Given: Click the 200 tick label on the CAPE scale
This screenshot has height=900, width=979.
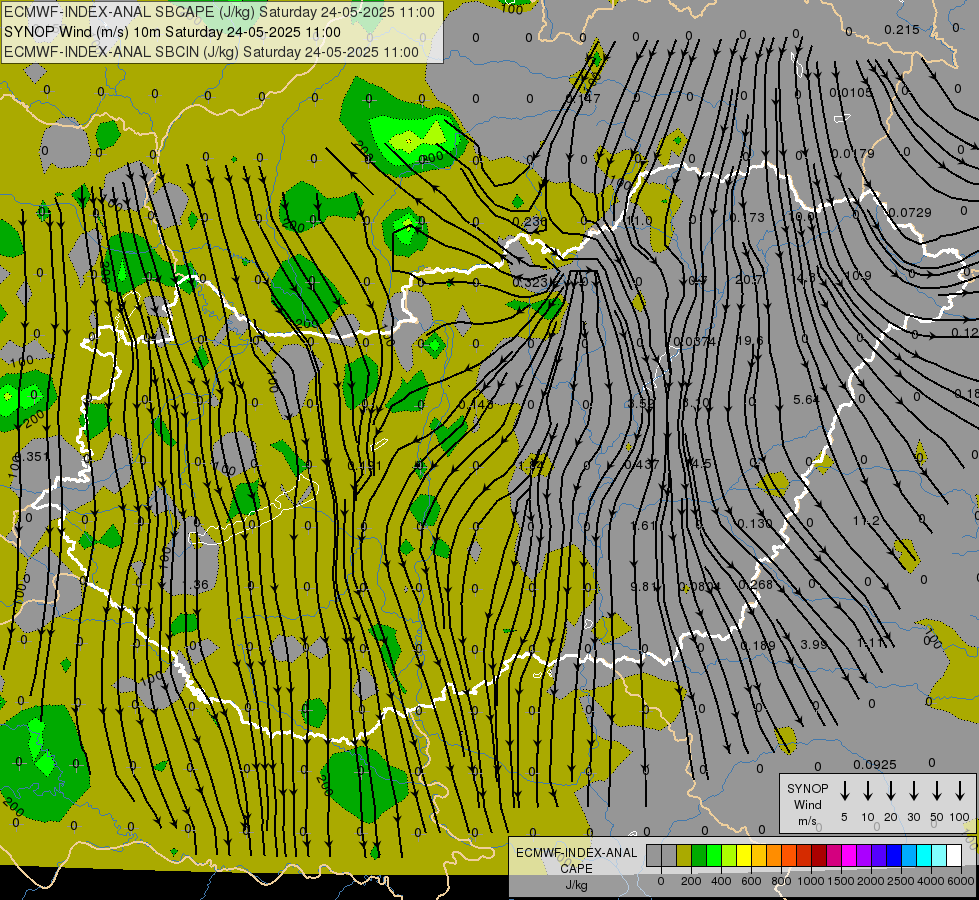Looking at the screenshot, I should pos(691,881).
